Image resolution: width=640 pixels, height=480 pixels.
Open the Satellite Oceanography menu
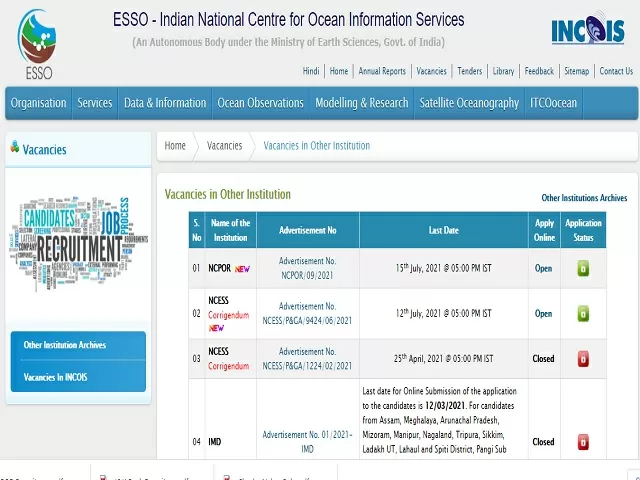[x=469, y=103]
